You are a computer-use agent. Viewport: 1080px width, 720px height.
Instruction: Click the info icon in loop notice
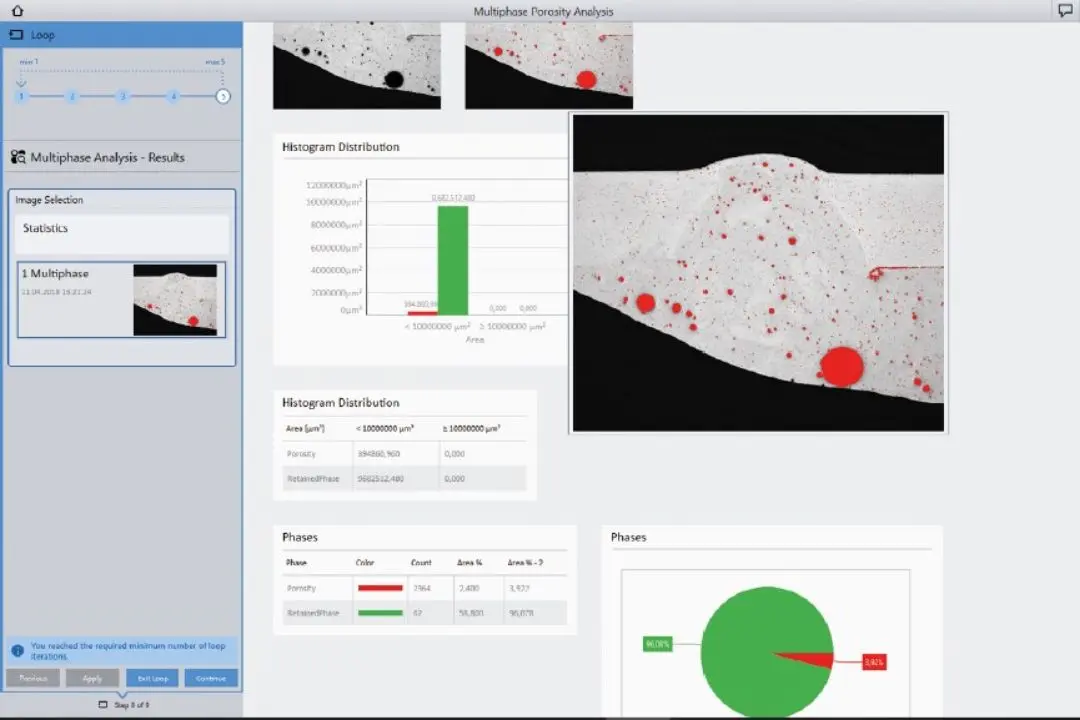tap(18, 650)
